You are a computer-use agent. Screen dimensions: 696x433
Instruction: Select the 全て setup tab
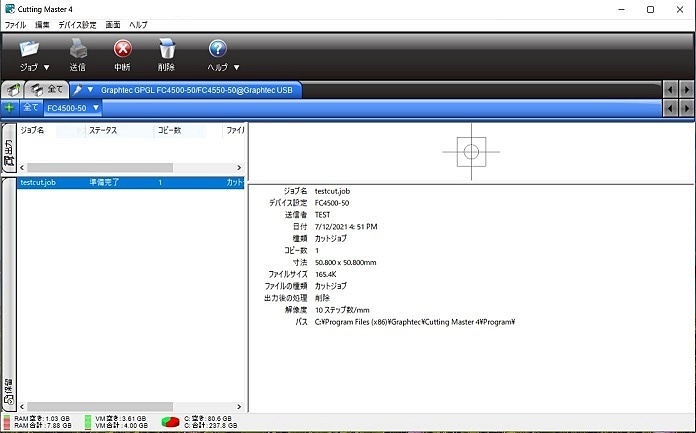pyautogui.click(x=31, y=107)
